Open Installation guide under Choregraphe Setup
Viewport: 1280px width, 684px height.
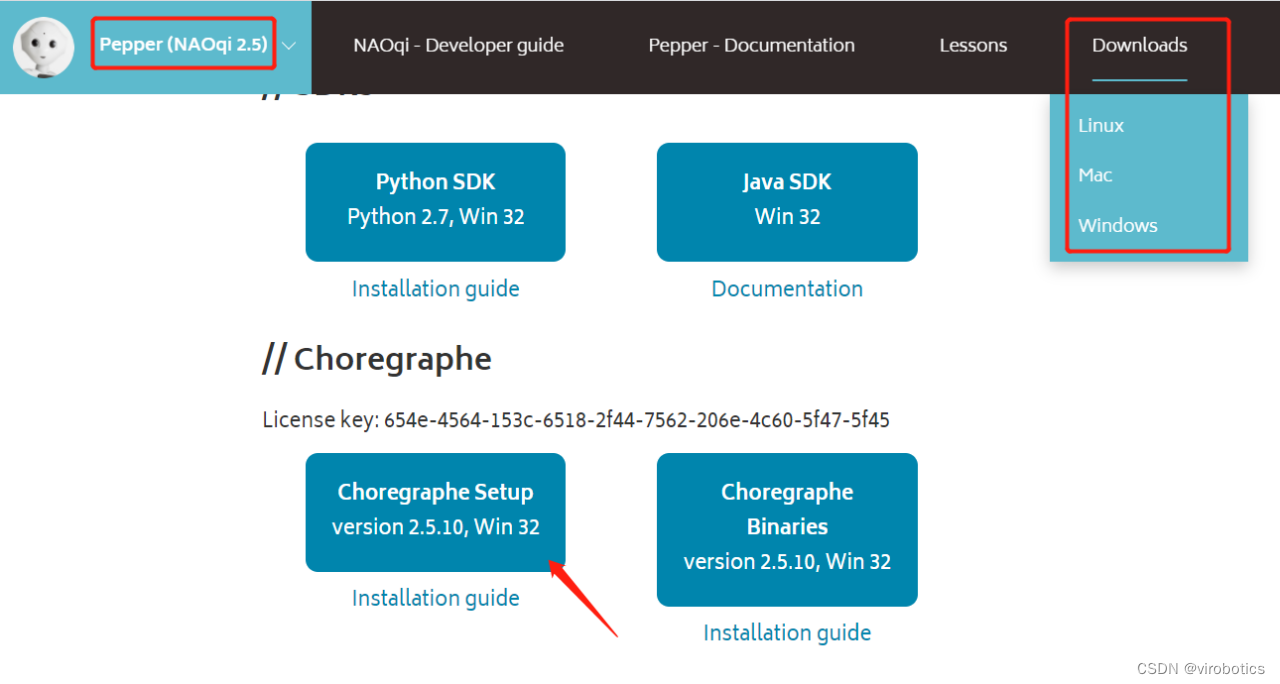(x=435, y=598)
